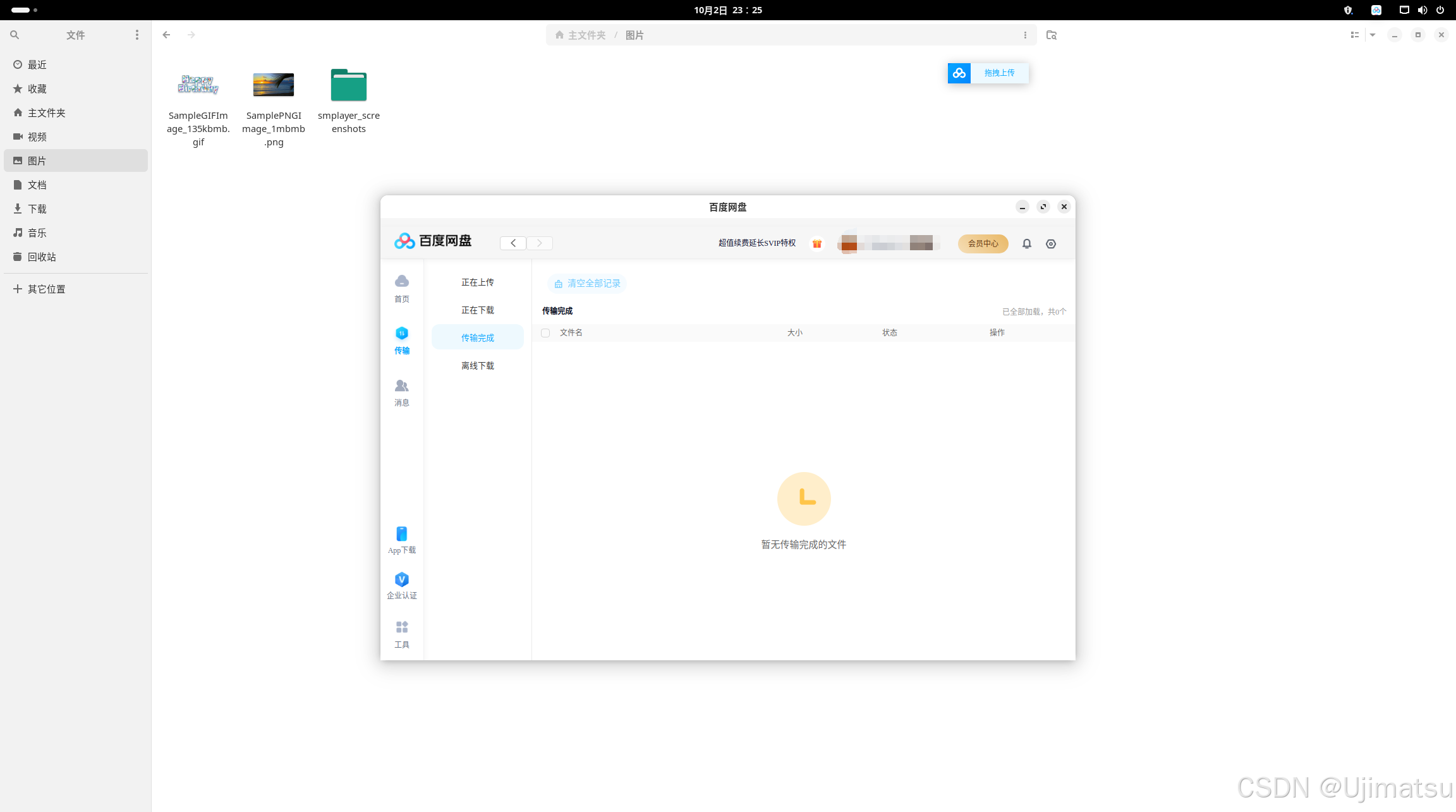Switch to the 正在上传 tab
Screen dimensions: 1456x812
coord(477,282)
